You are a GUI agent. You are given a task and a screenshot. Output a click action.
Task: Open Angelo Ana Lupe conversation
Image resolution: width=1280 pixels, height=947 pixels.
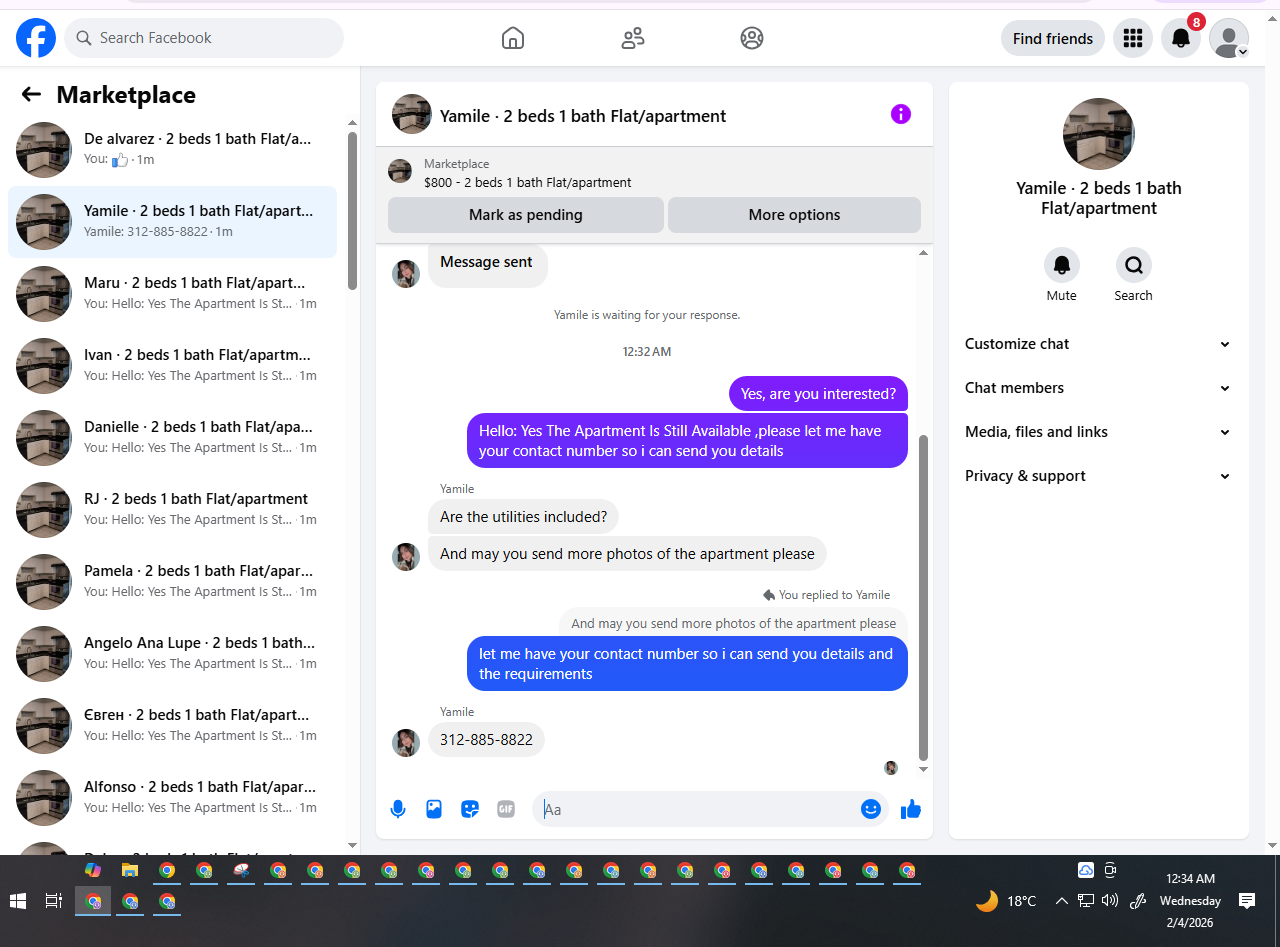coord(172,654)
